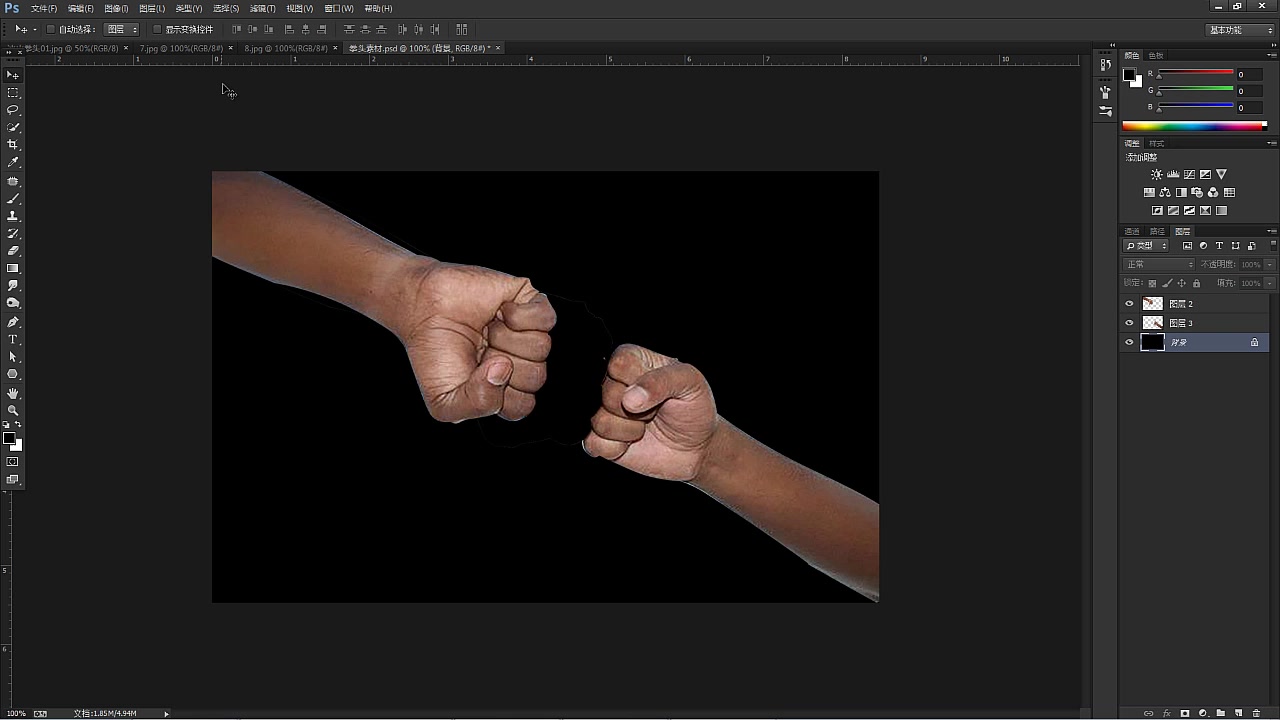Viewport: 1280px width, 720px height.
Task: Click the red R color slider
Action: (1195, 73)
